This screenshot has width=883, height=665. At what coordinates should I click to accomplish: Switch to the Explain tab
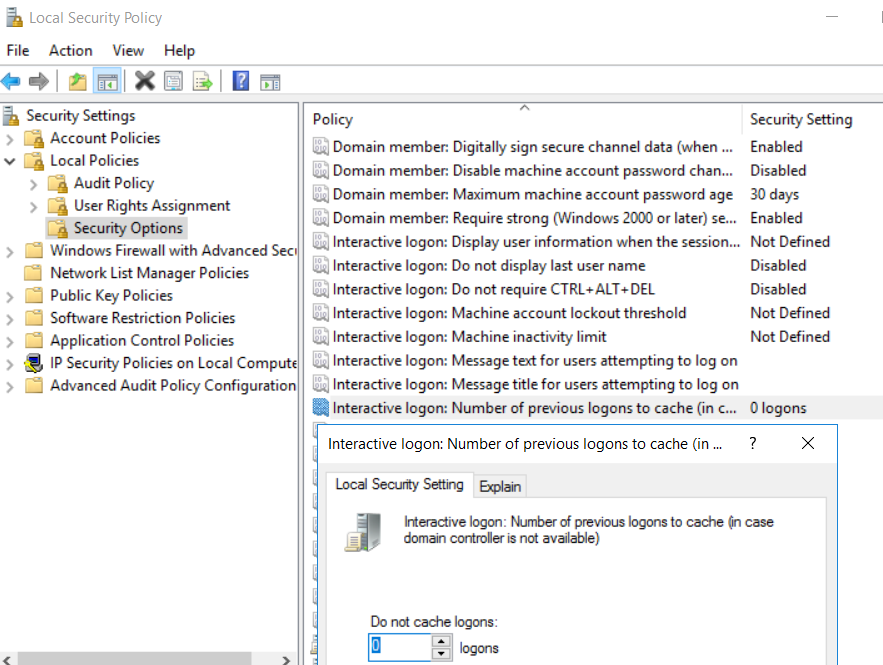500,485
